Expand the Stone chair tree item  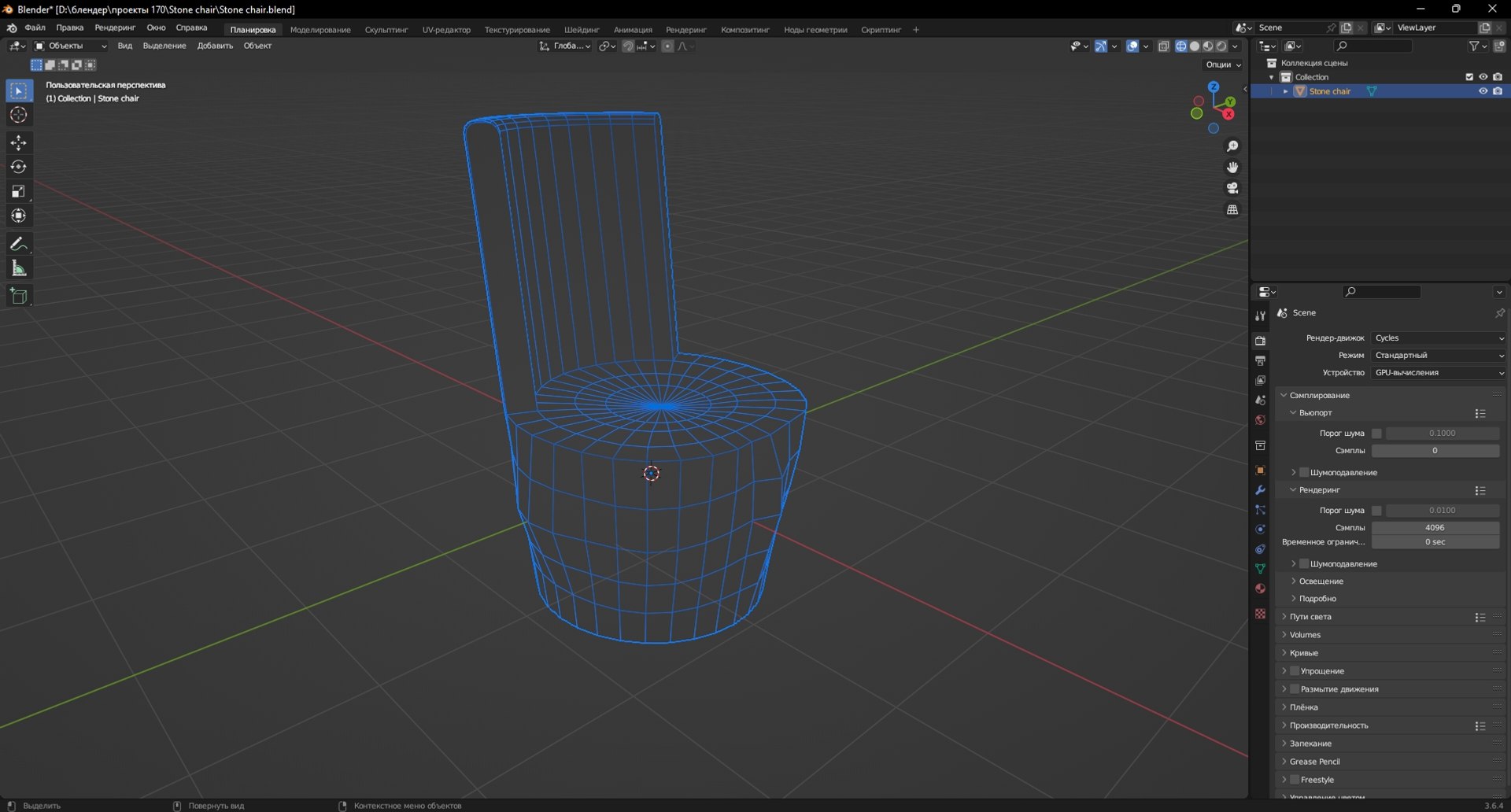point(1286,91)
